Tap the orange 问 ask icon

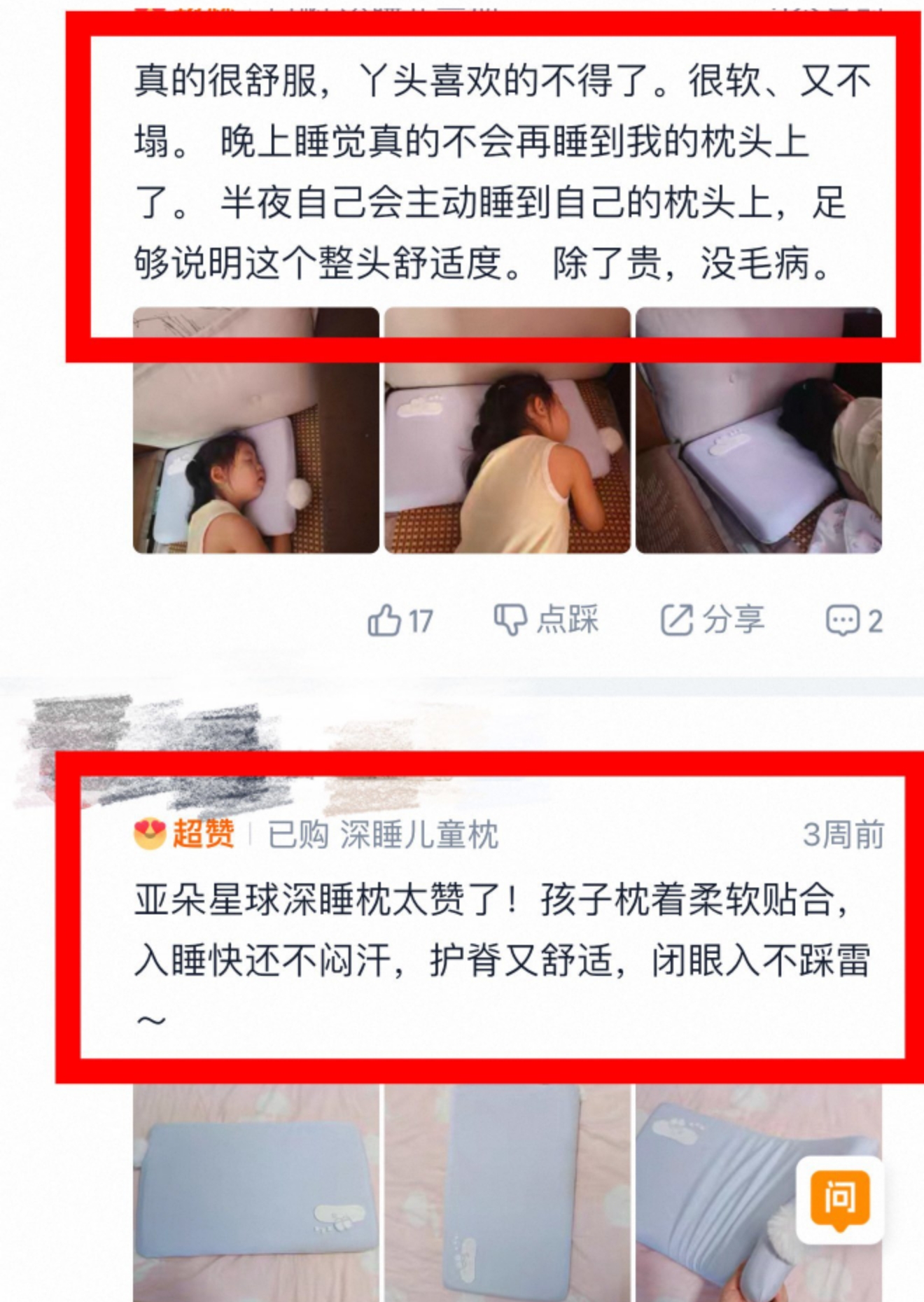click(839, 1200)
